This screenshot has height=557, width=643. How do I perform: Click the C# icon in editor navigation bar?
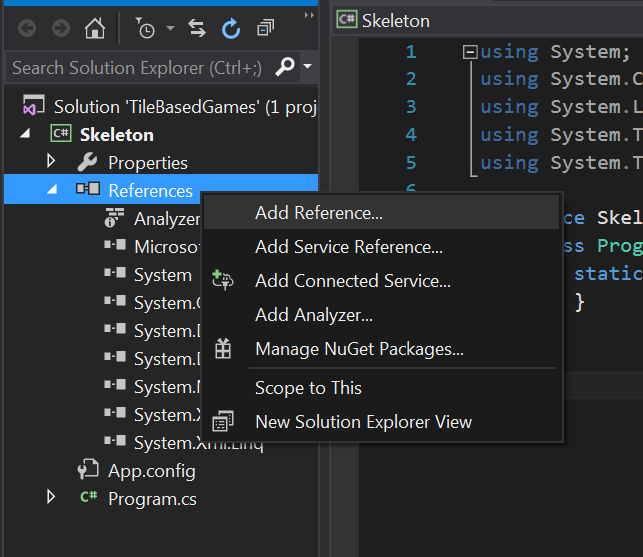(x=347, y=19)
